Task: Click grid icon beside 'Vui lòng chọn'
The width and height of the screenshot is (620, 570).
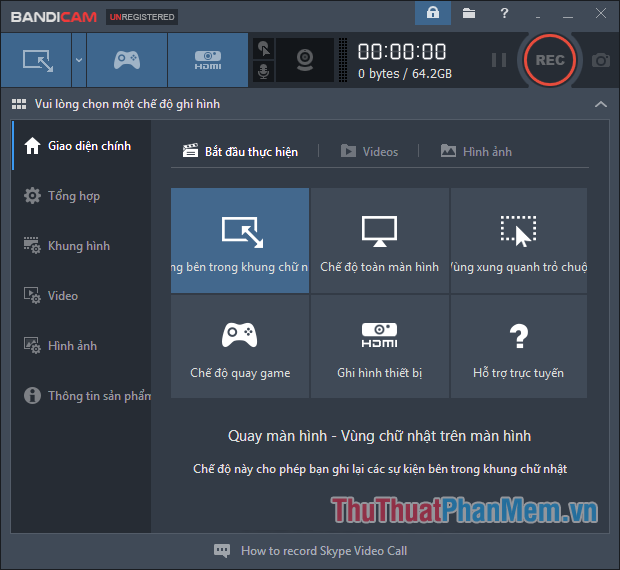Action: tap(19, 104)
